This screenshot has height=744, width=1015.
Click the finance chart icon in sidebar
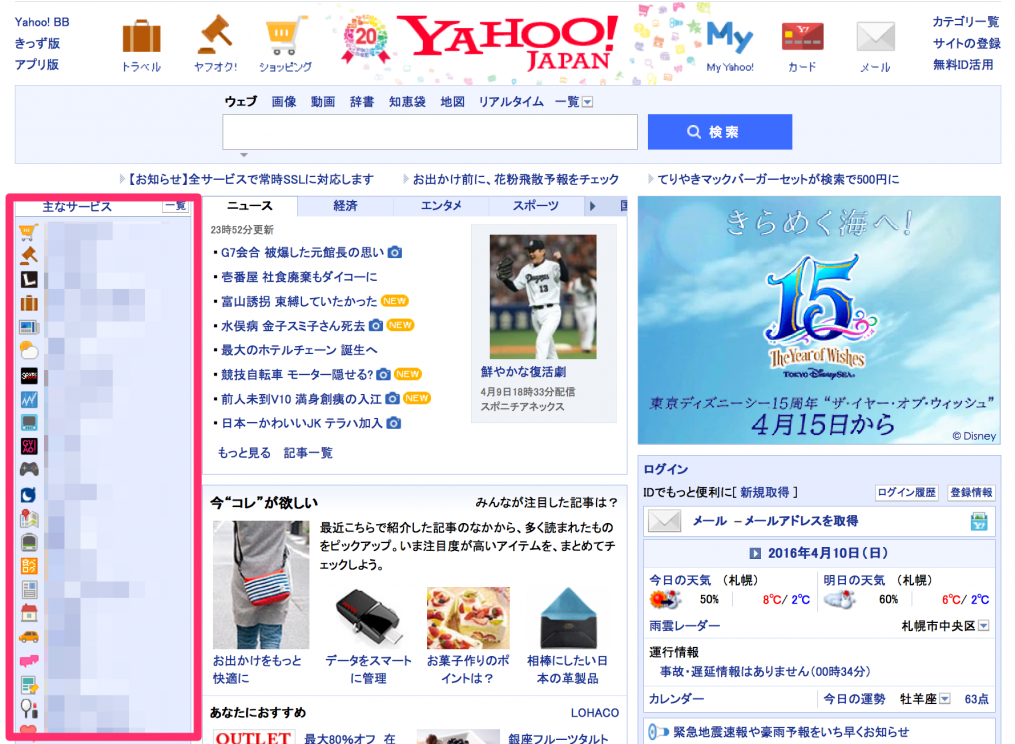pos(28,399)
